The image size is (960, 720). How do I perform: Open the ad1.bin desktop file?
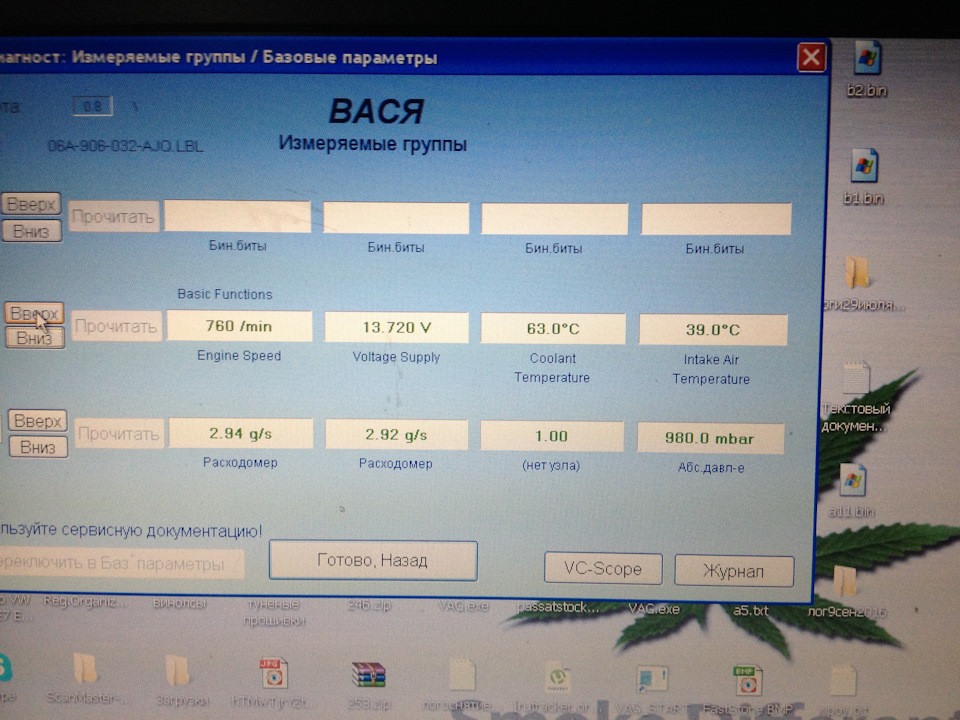point(852,481)
